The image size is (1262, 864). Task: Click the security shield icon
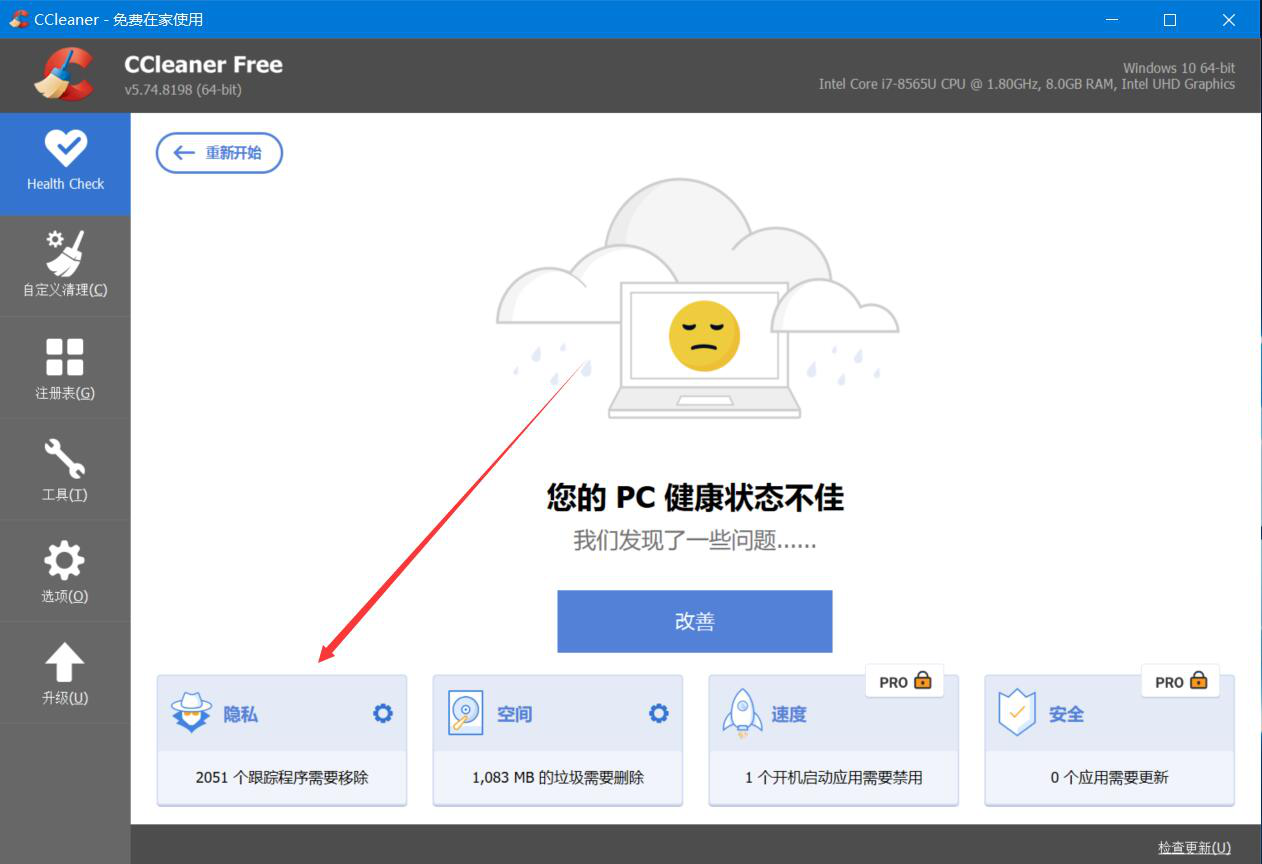[x=1017, y=714]
